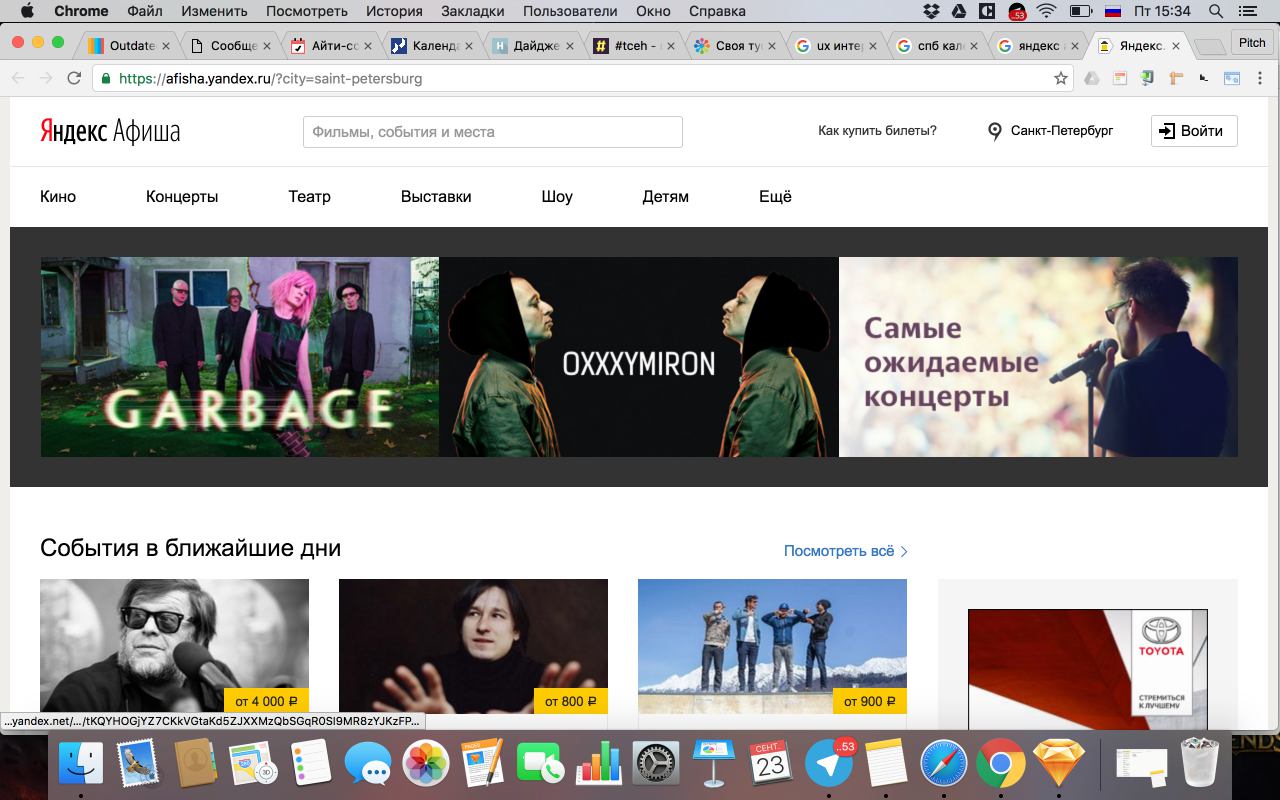Go to the Театр section
Screen dimensions: 1280x800
tap(309, 197)
